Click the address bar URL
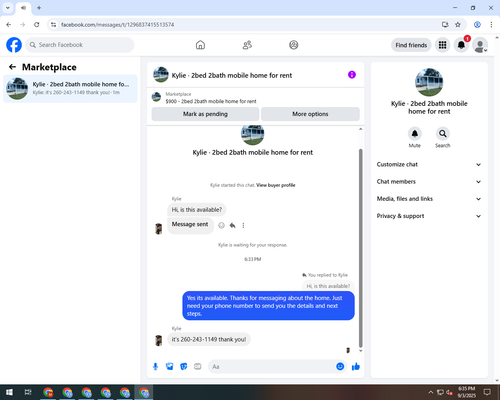The image size is (500, 400). pos(117,25)
